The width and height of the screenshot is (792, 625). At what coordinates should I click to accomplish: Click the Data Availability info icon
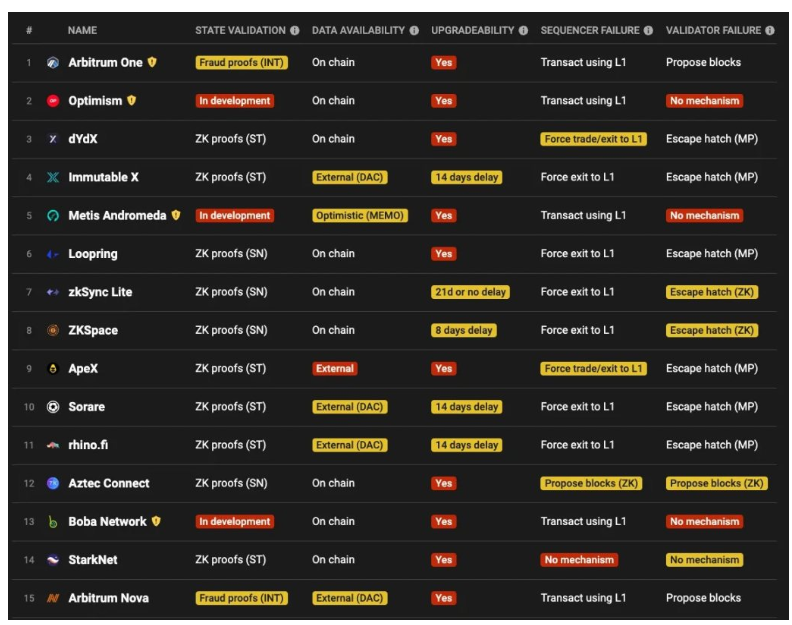pyautogui.click(x=414, y=30)
